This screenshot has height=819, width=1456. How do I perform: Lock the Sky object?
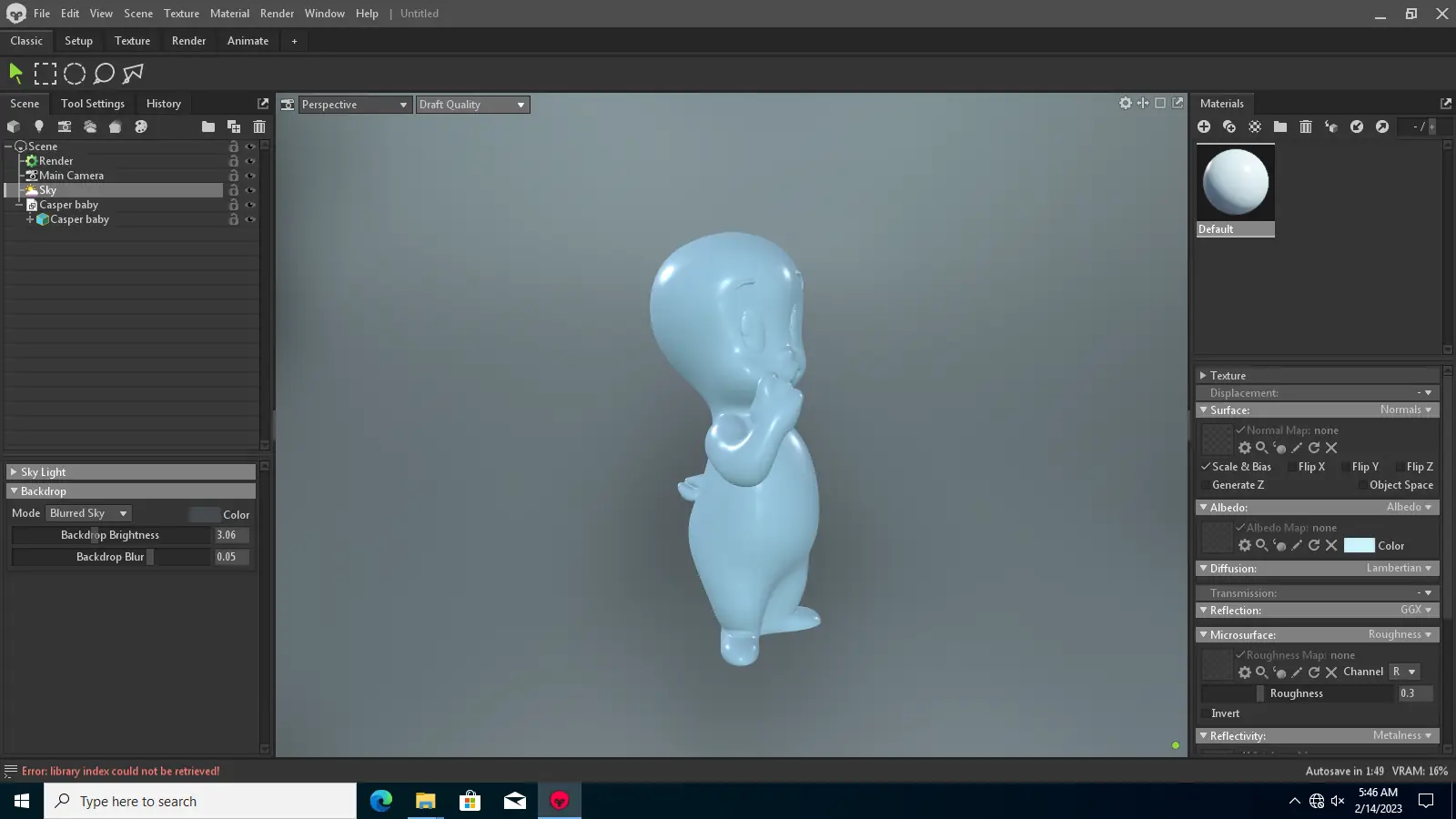pyautogui.click(x=234, y=190)
